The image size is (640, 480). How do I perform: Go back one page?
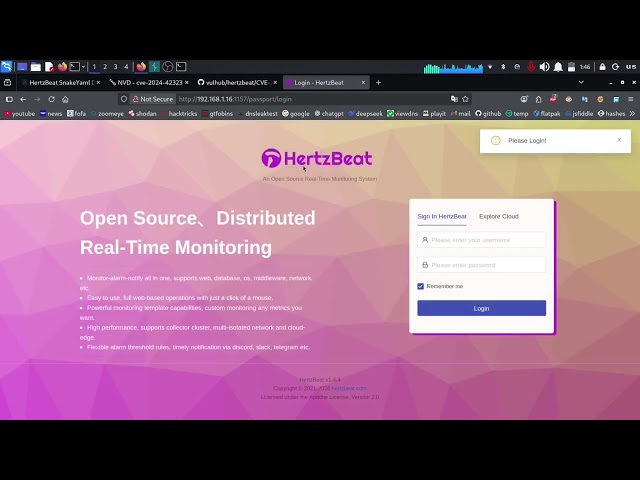coord(23,99)
